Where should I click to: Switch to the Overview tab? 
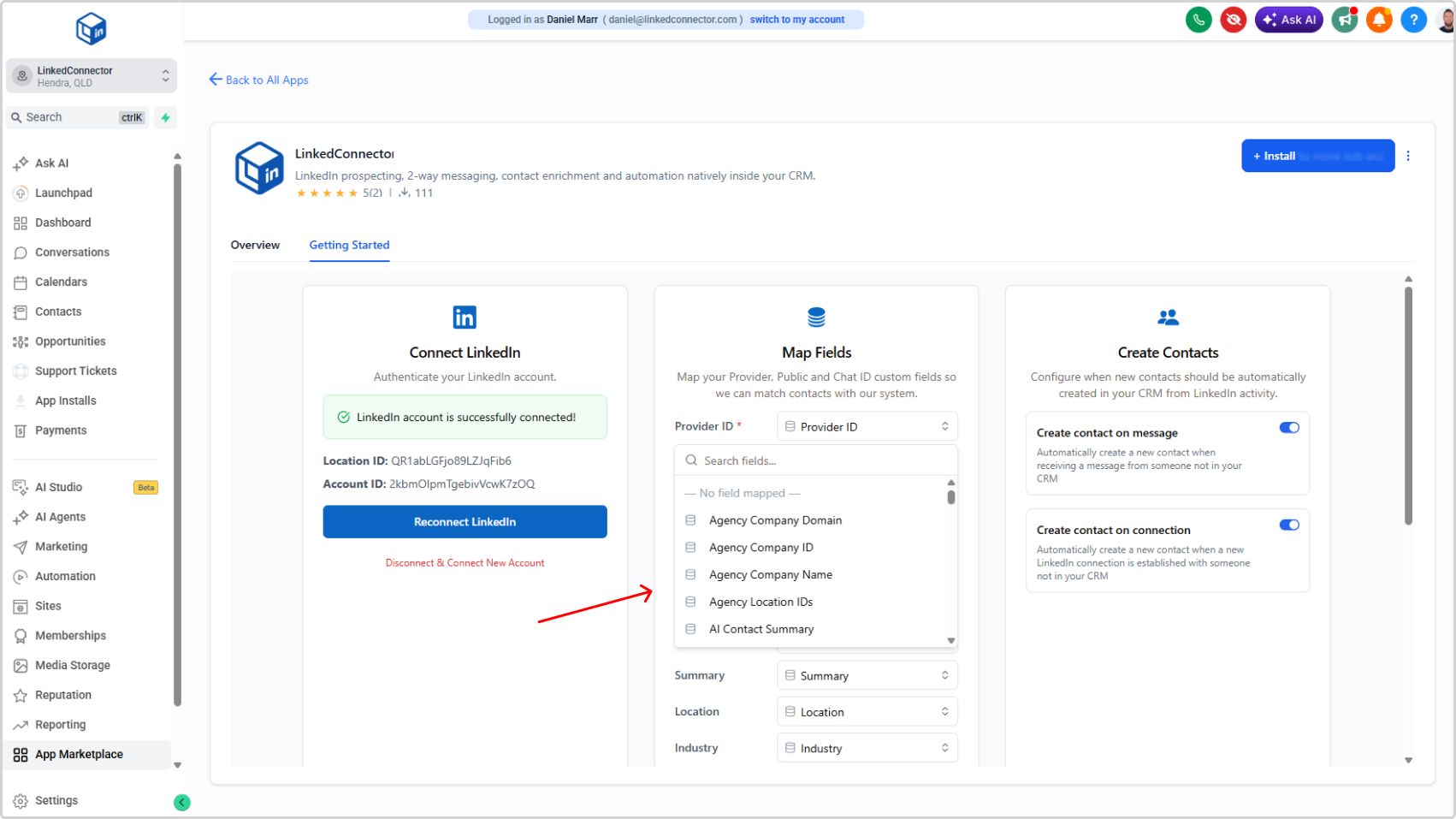click(255, 245)
